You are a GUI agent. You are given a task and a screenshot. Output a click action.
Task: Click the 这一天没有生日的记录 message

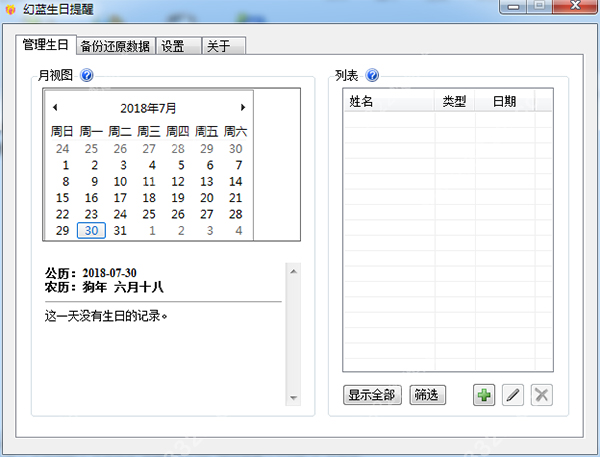pyautogui.click(x=106, y=316)
